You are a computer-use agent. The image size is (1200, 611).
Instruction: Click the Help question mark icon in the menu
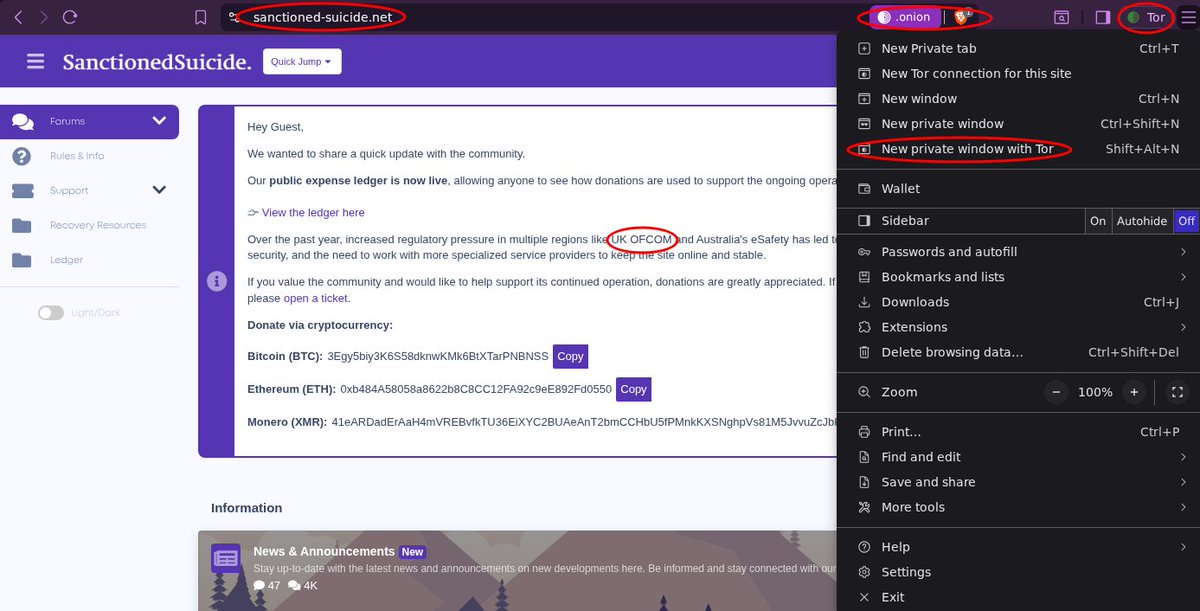tap(864, 547)
